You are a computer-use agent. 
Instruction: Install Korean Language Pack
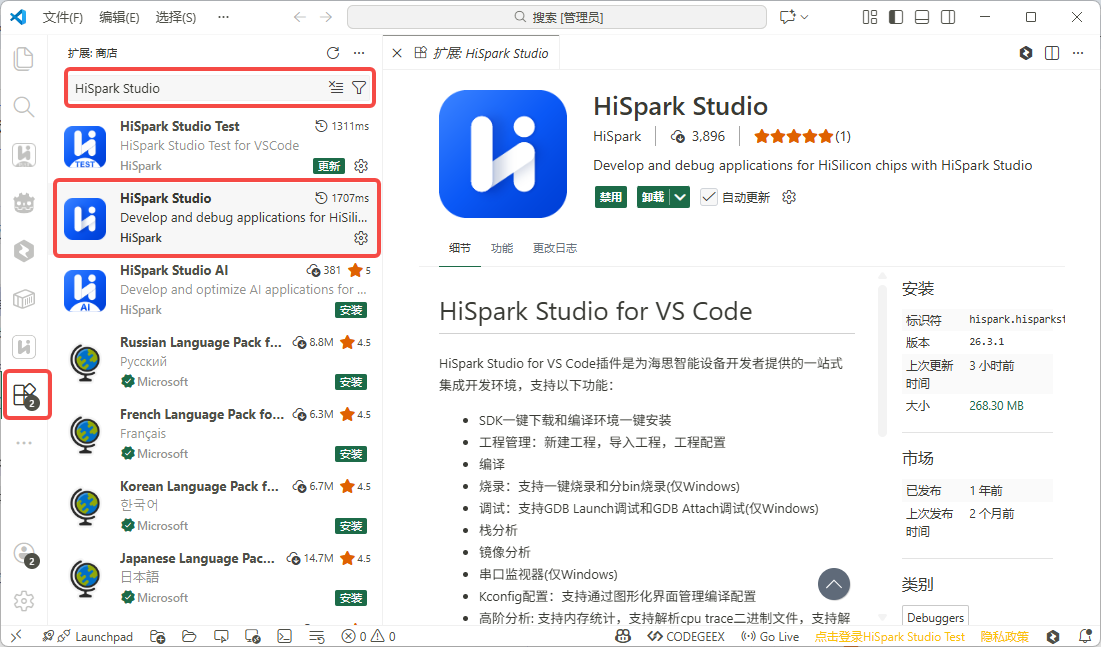pyautogui.click(x=350, y=526)
